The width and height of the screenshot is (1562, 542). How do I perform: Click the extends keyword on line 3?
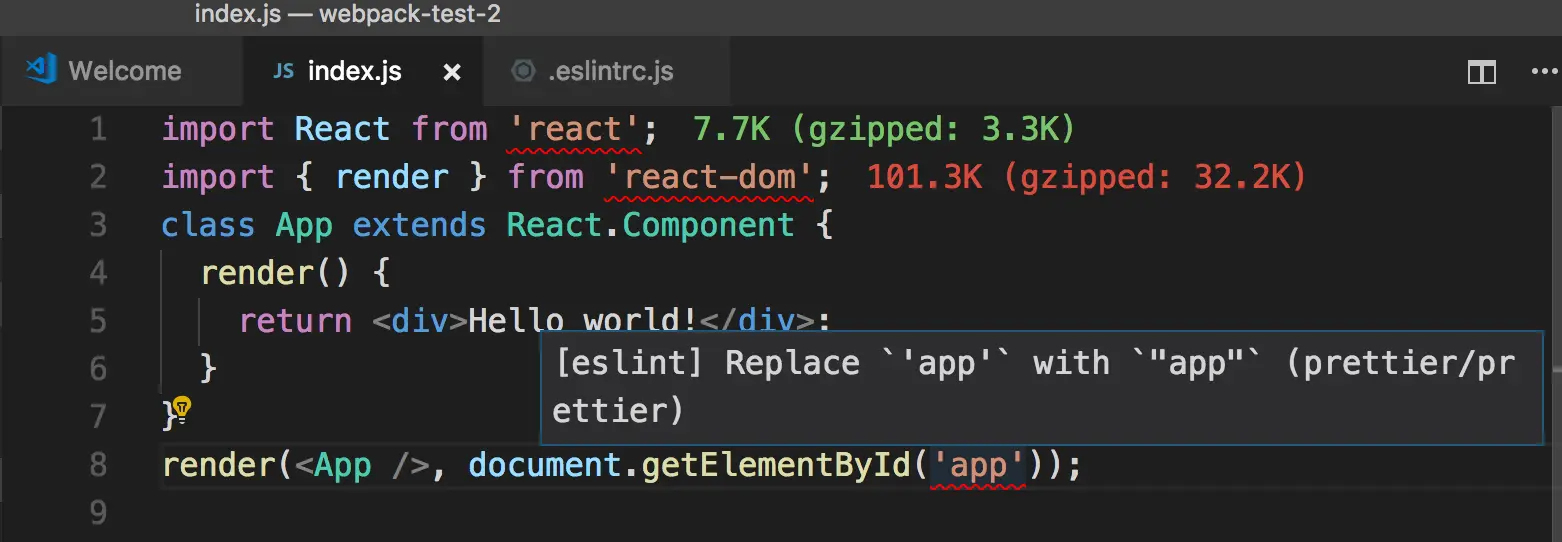coord(419,226)
